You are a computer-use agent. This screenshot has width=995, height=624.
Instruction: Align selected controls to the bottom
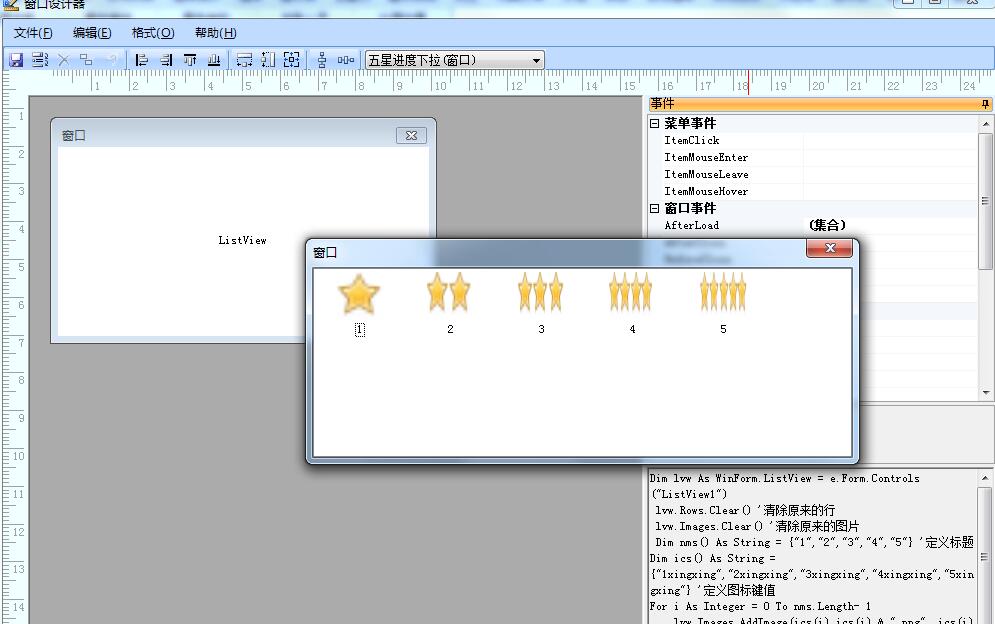pos(214,60)
